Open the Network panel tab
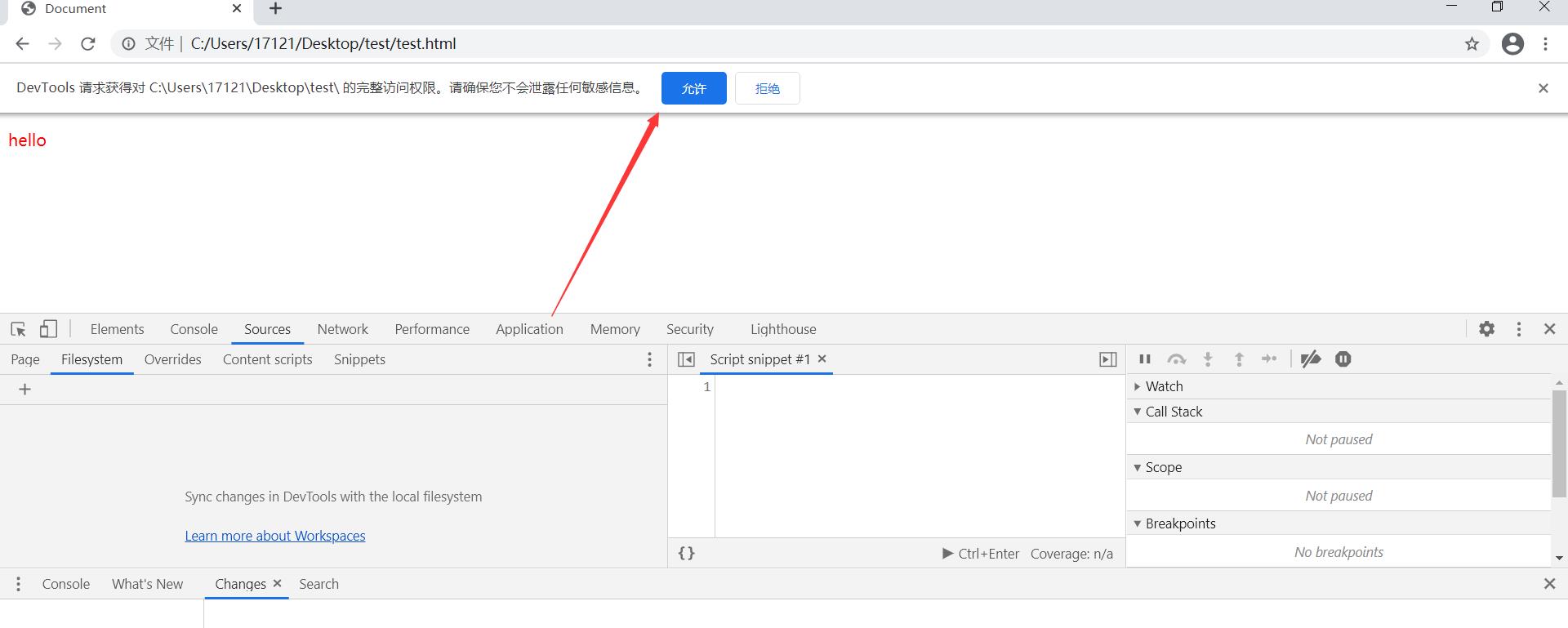The image size is (1568, 628). pos(342,329)
